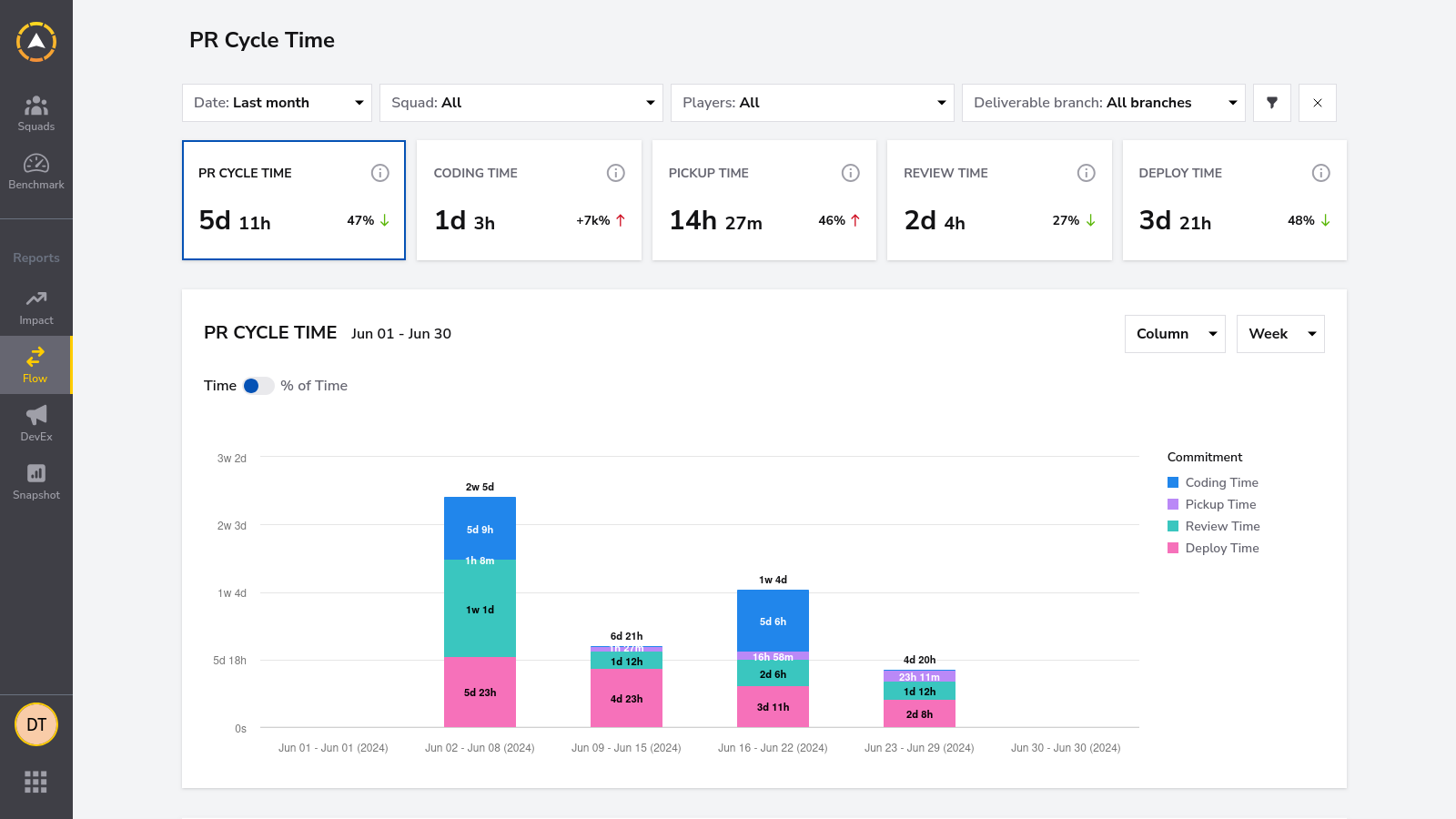The image size is (1456, 819).
Task: Open the apps grid icon
Action: [35, 782]
